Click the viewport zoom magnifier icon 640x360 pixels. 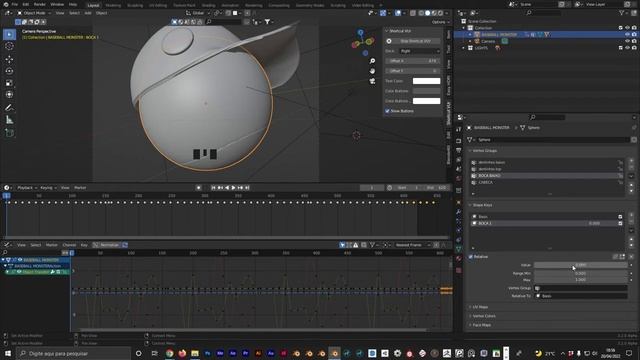[372, 61]
